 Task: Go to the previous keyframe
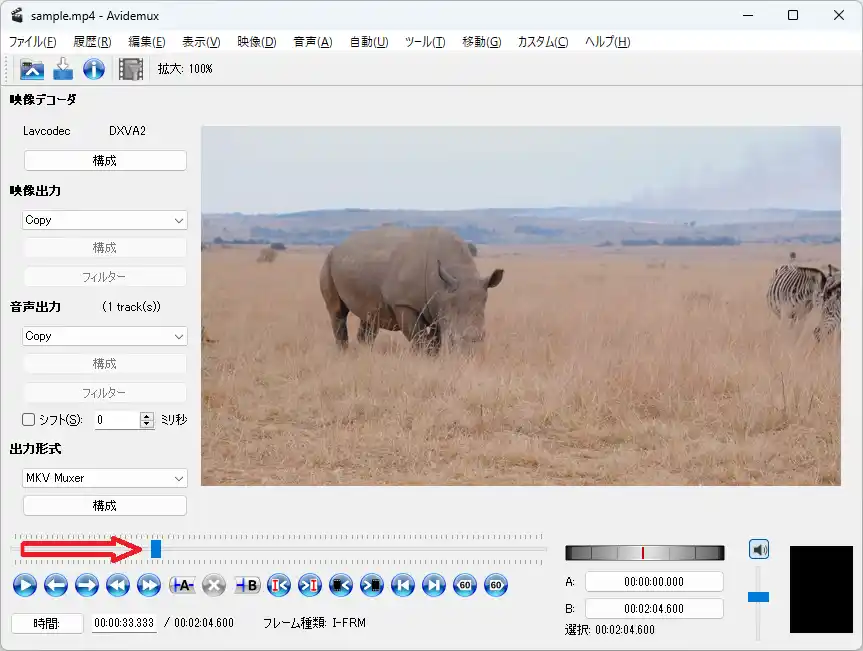coord(117,586)
